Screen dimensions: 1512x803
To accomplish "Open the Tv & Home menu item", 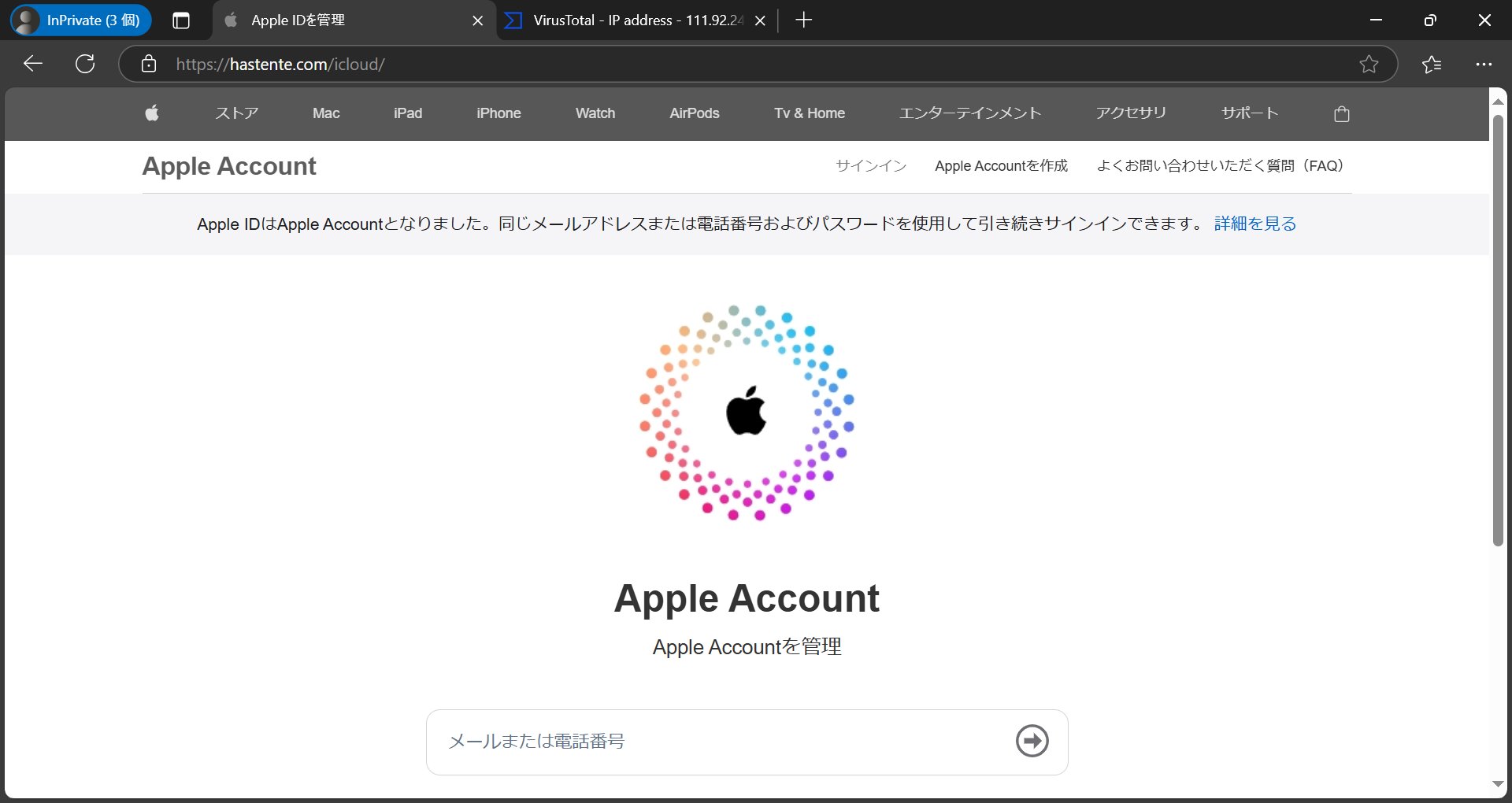I will pyautogui.click(x=810, y=113).
